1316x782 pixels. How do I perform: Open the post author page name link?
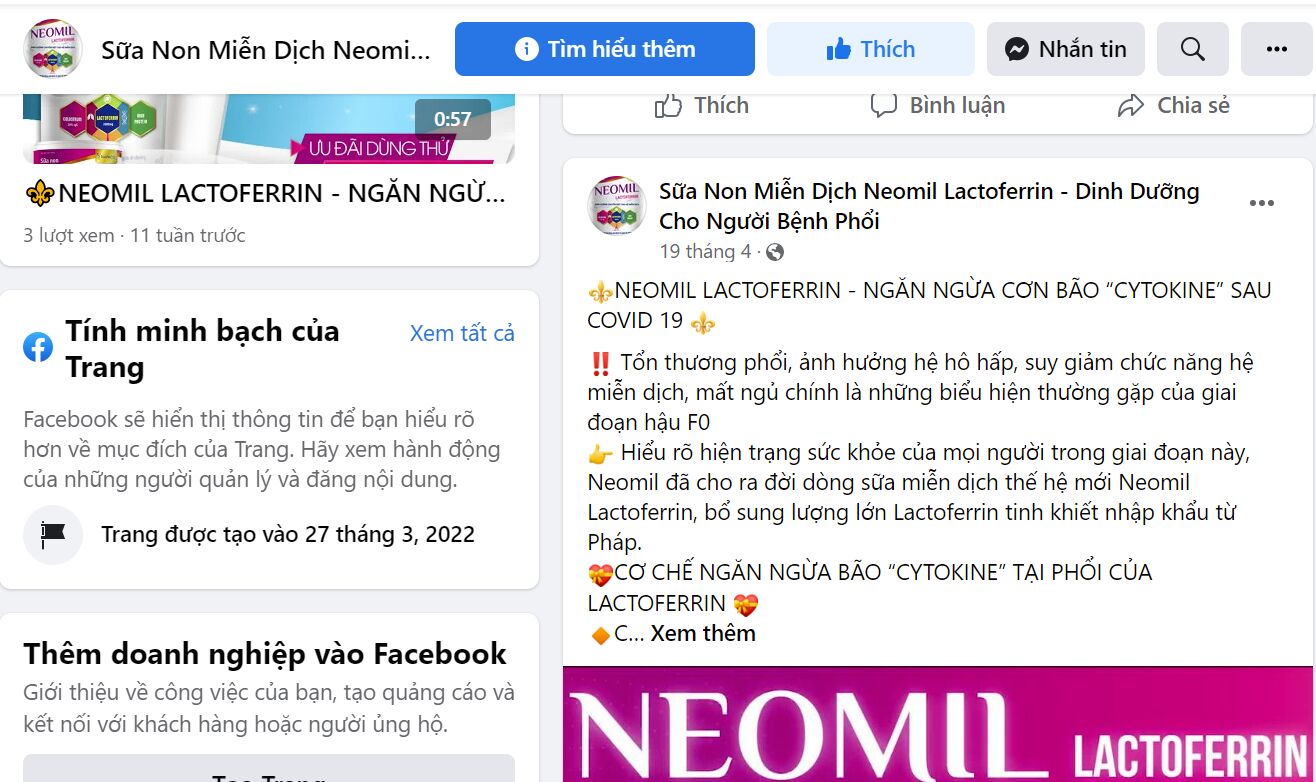click(x=929, y=206)
